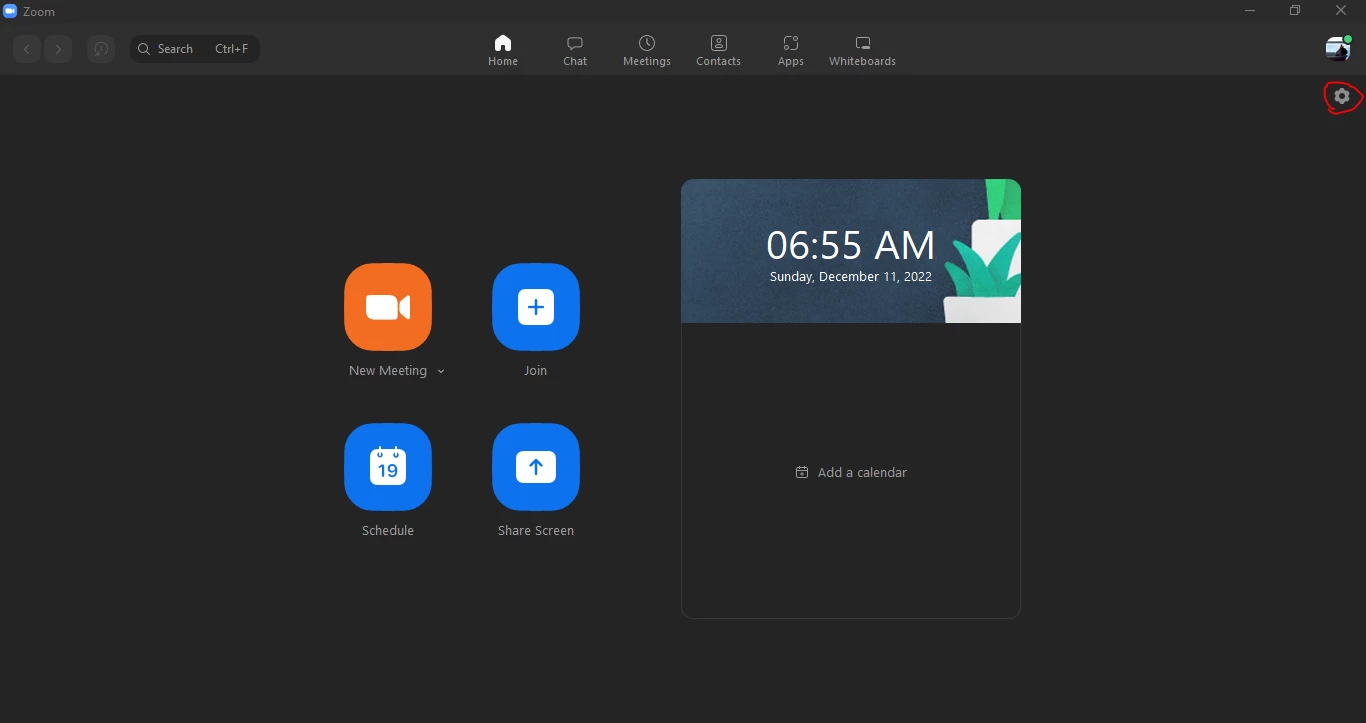Open the Apps tab
Viewport: 1366px width, 723px height.
791,50
